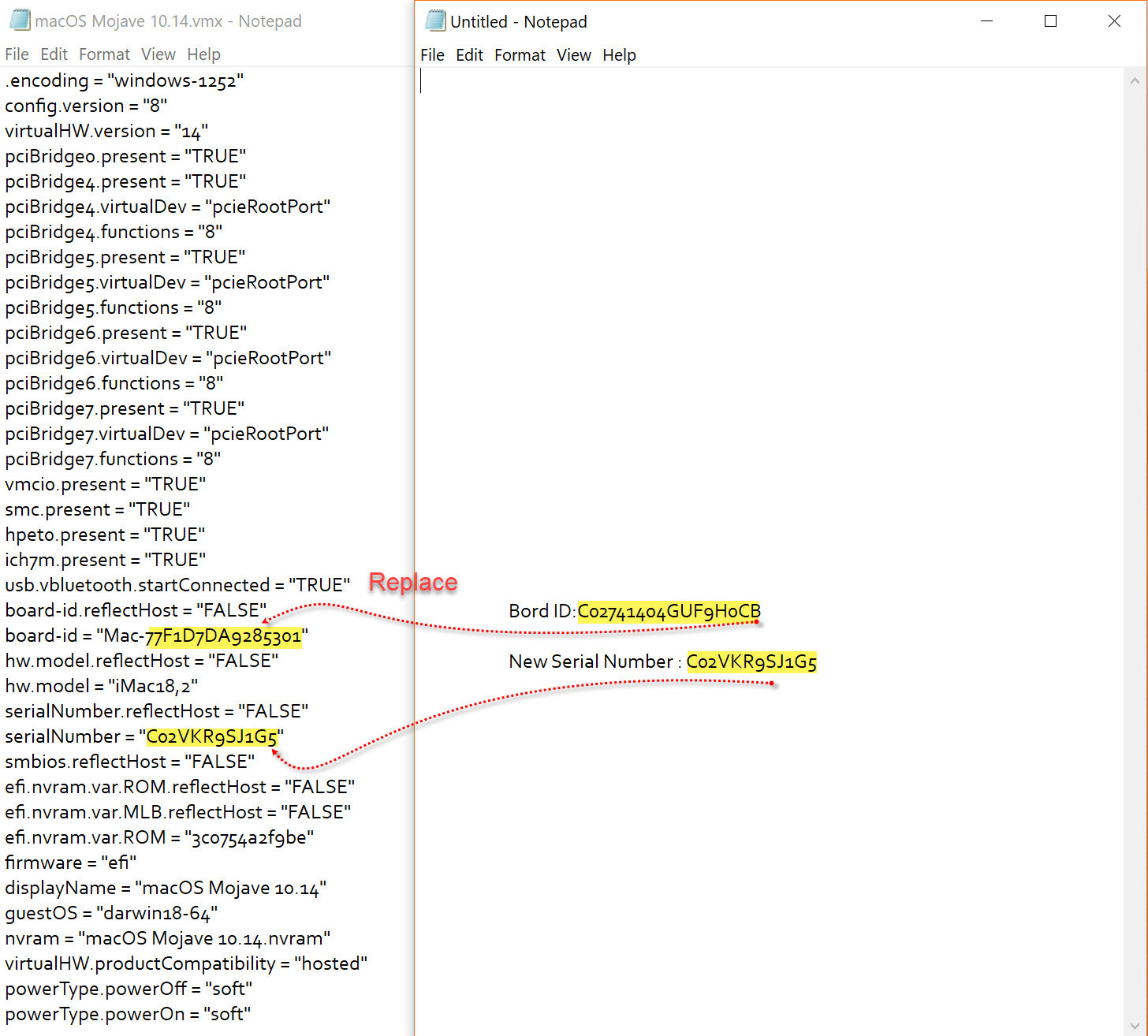Open the Format menu in Untitled Notepad

coord(520,55)
